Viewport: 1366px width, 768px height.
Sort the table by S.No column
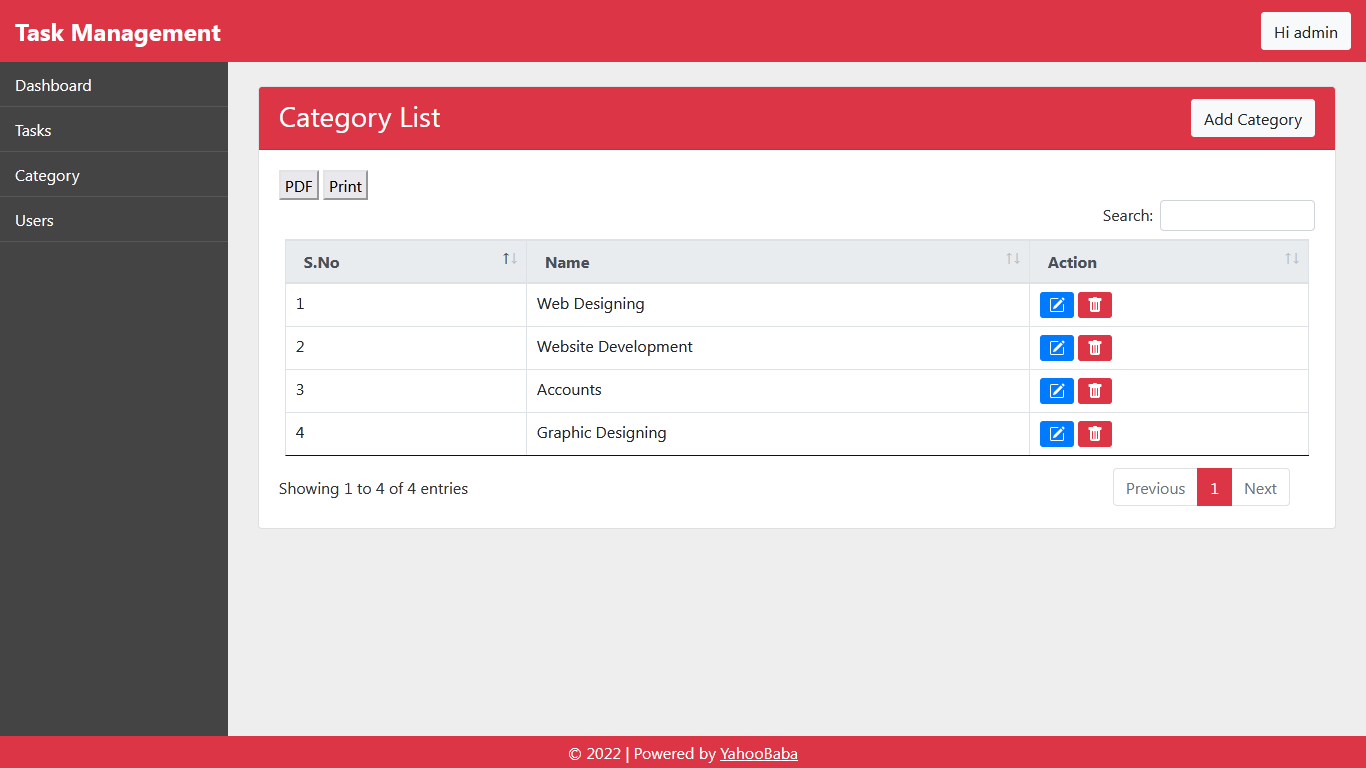point(405,262)
